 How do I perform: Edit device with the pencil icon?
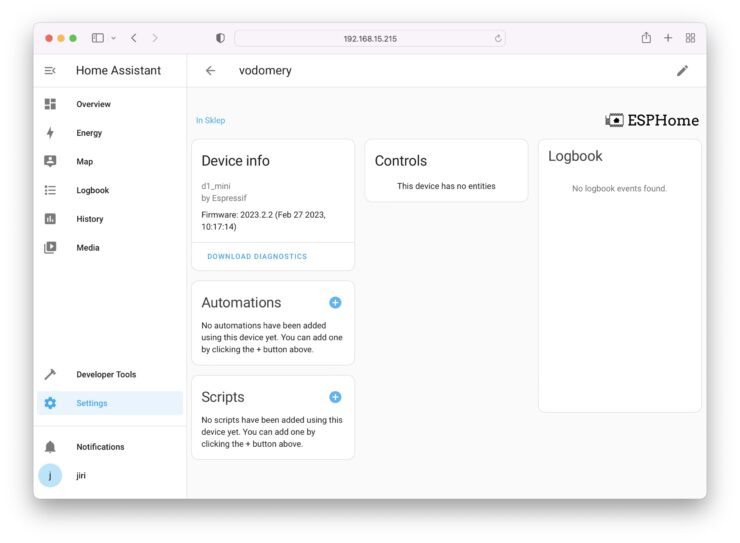(x=682, y=71)
